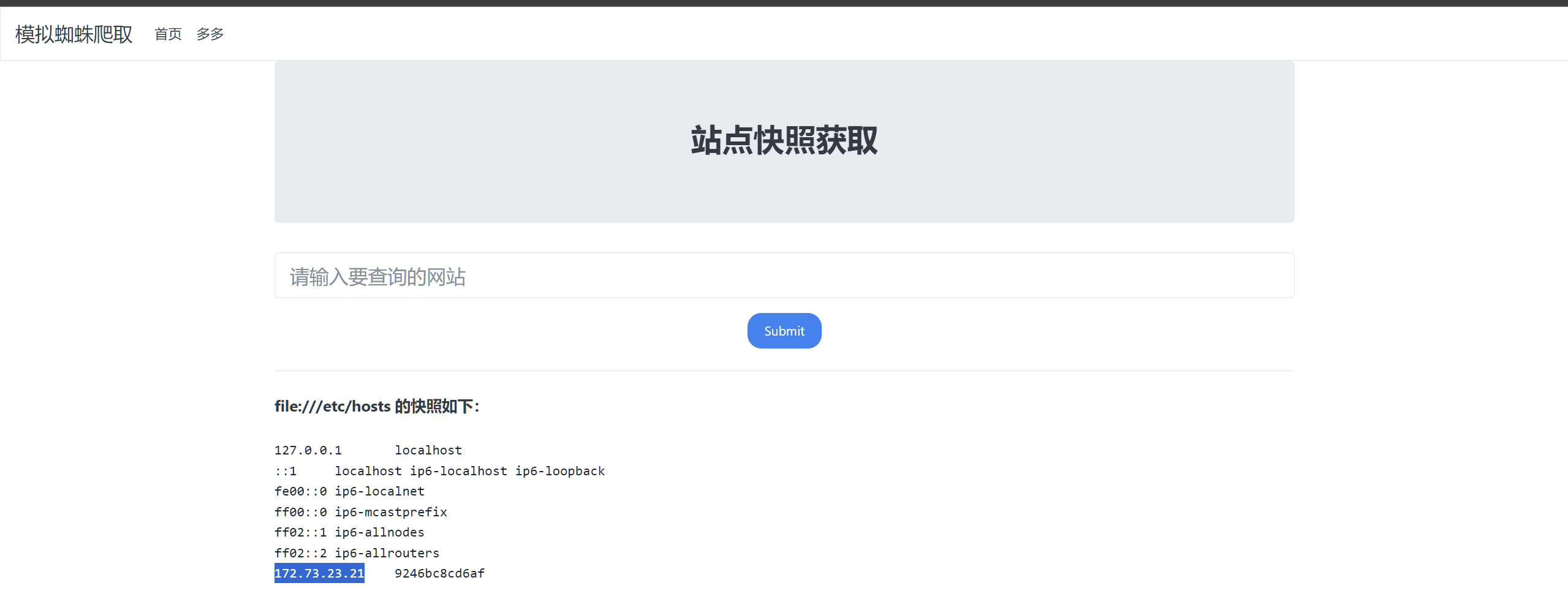Open the 首页 navigation item

[x=168, y=34]
